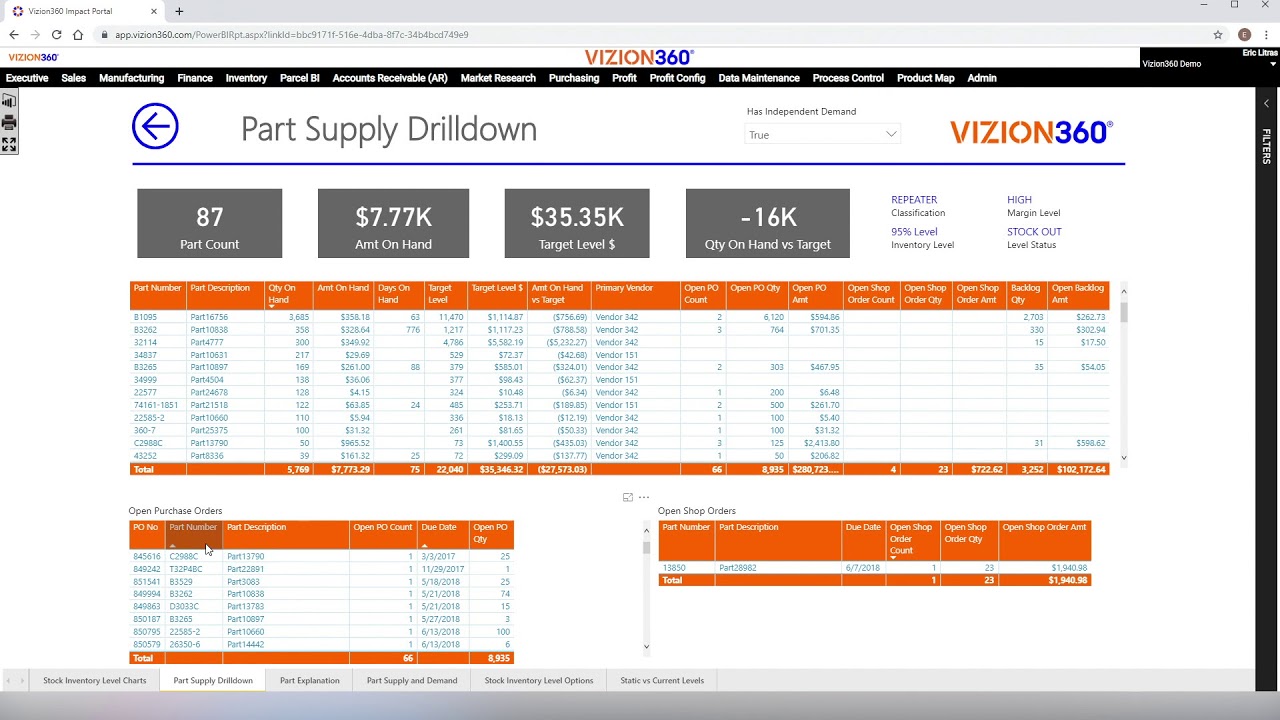
Task: Open the Parcel BI menu
Action: tap(300, 78)
